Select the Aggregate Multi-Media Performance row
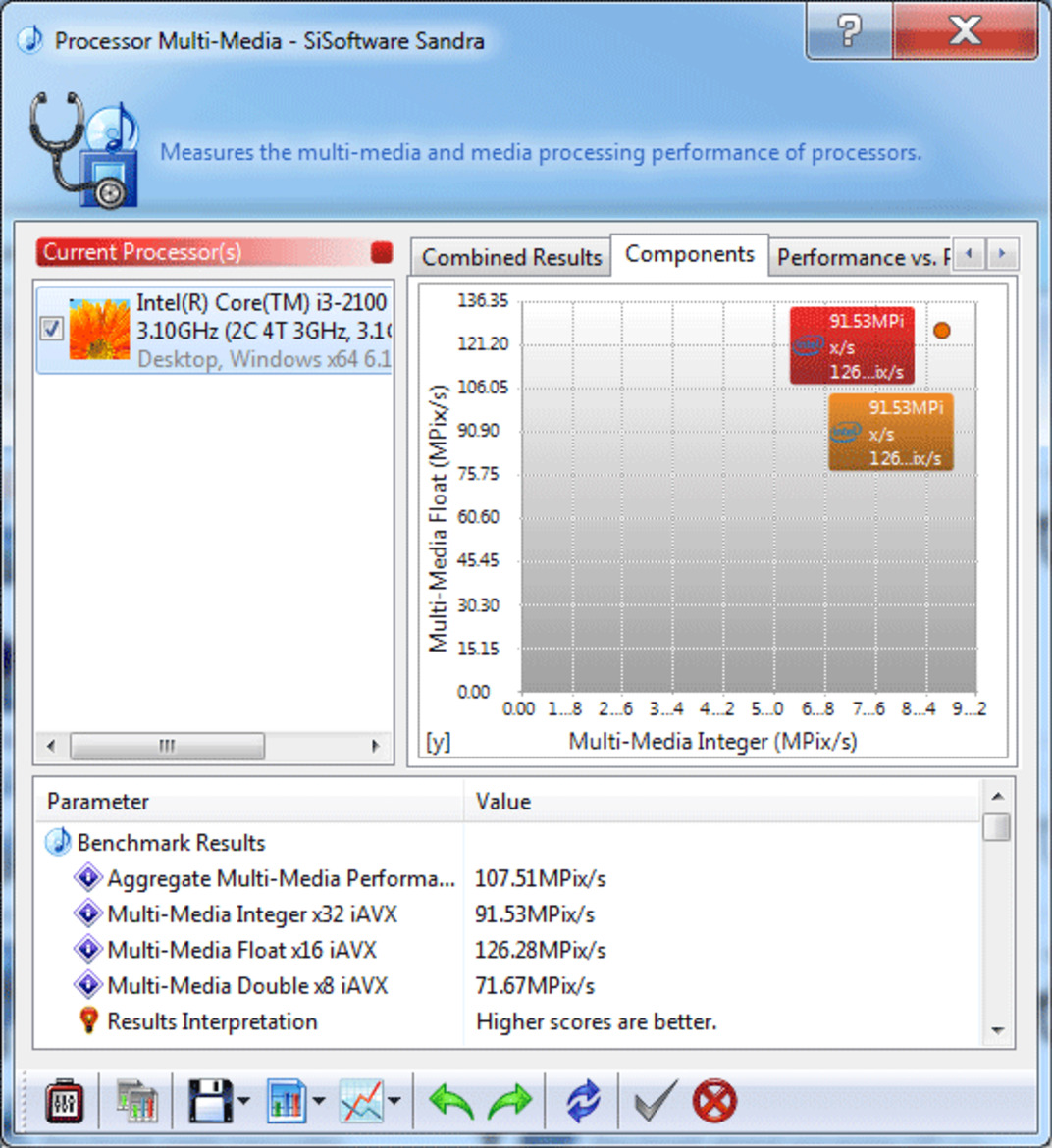This screenshot has height=1148, width=1052. click(508, 878)
